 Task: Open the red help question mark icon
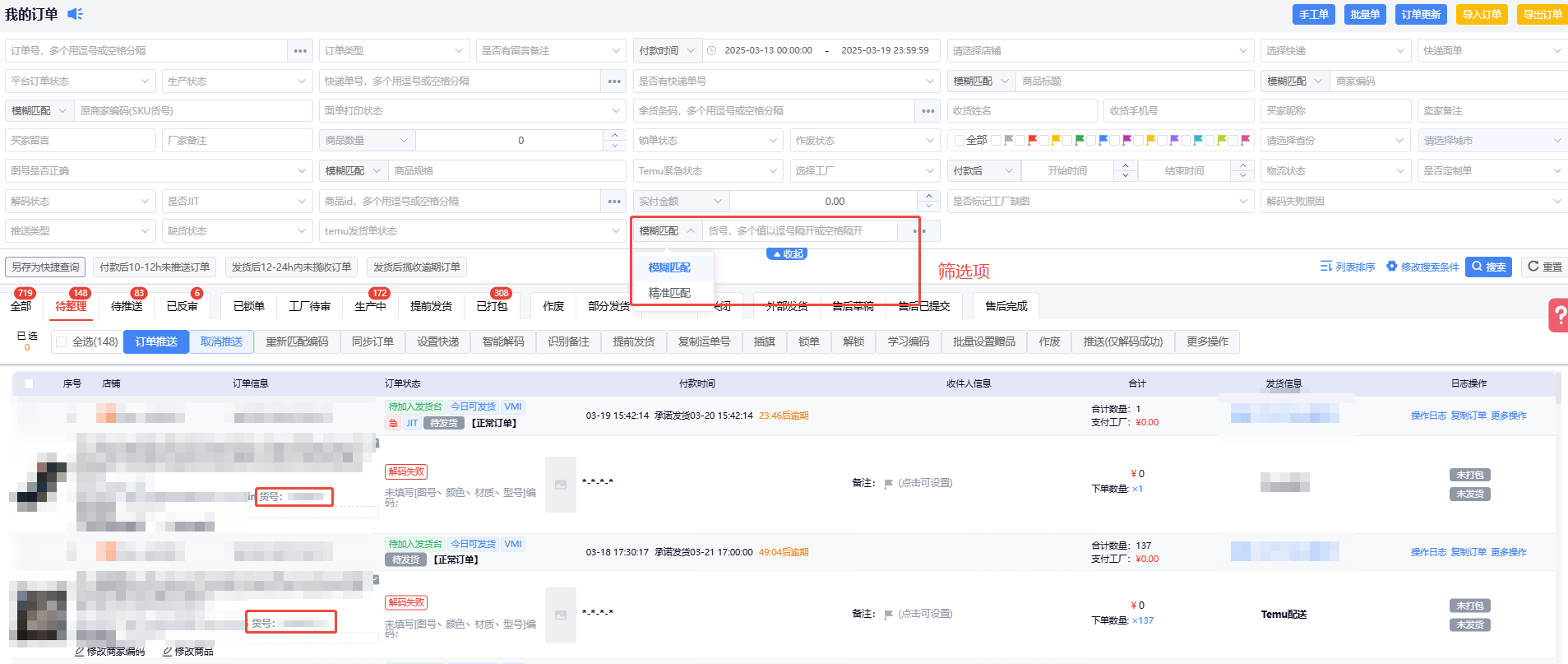coord(1559,315)
